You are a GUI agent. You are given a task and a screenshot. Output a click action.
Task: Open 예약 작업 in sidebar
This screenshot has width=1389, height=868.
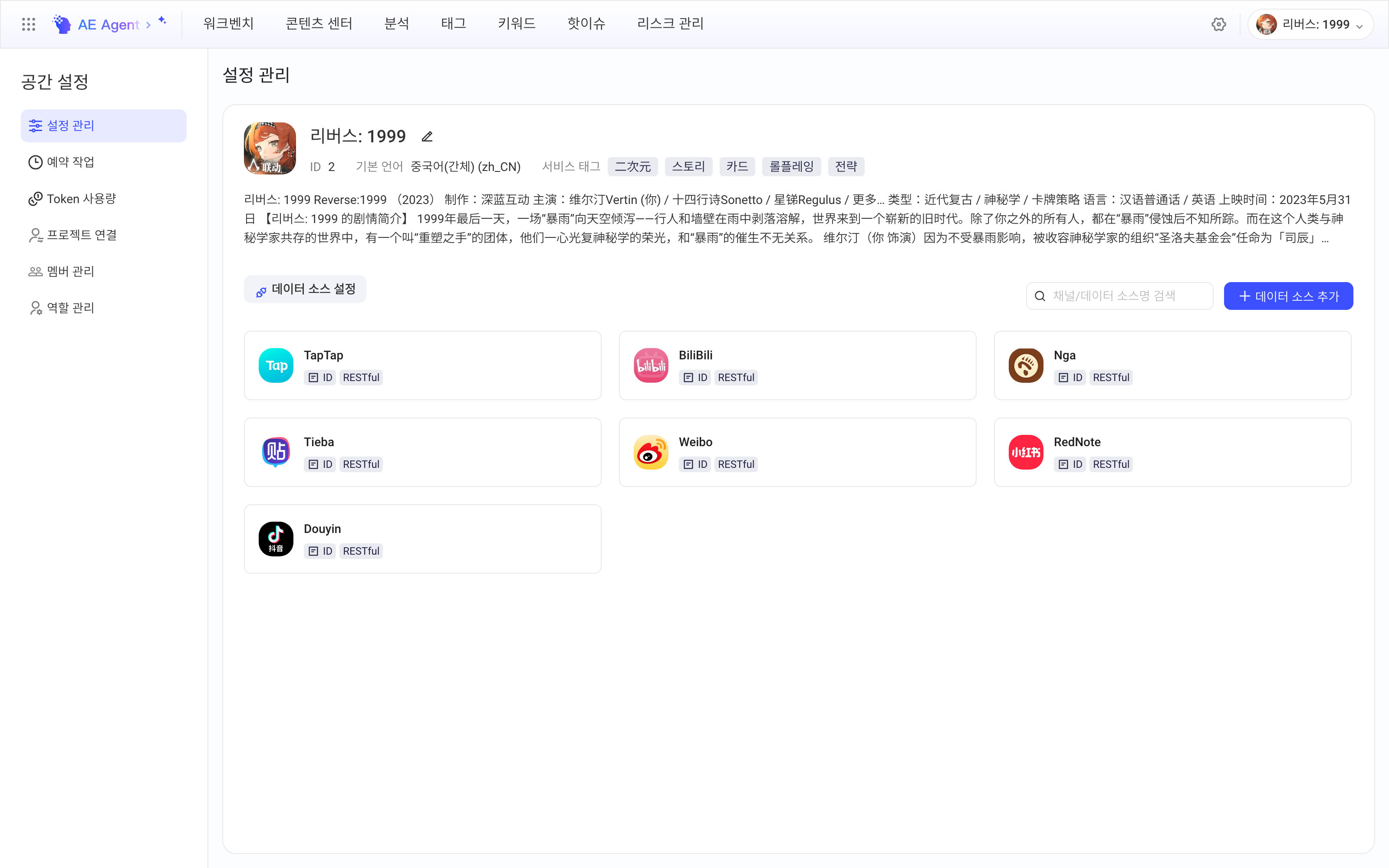tap(104, 162)
